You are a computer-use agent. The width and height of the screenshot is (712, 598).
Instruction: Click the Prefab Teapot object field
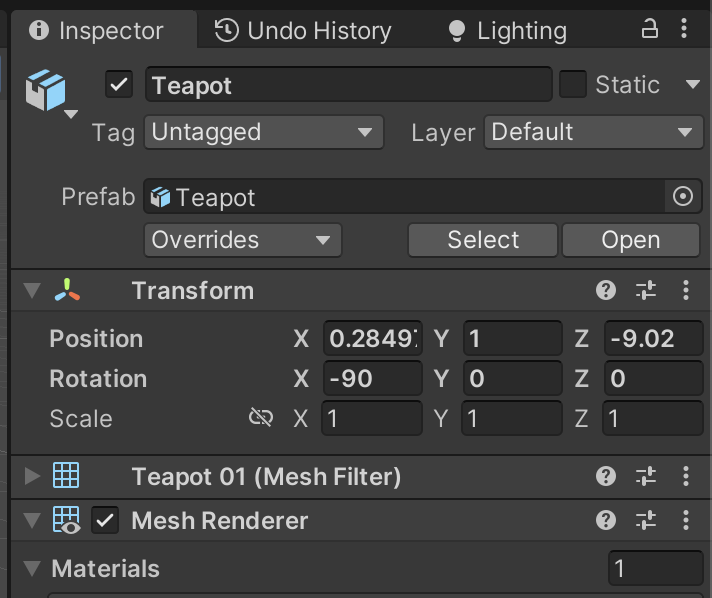[404, 197]
